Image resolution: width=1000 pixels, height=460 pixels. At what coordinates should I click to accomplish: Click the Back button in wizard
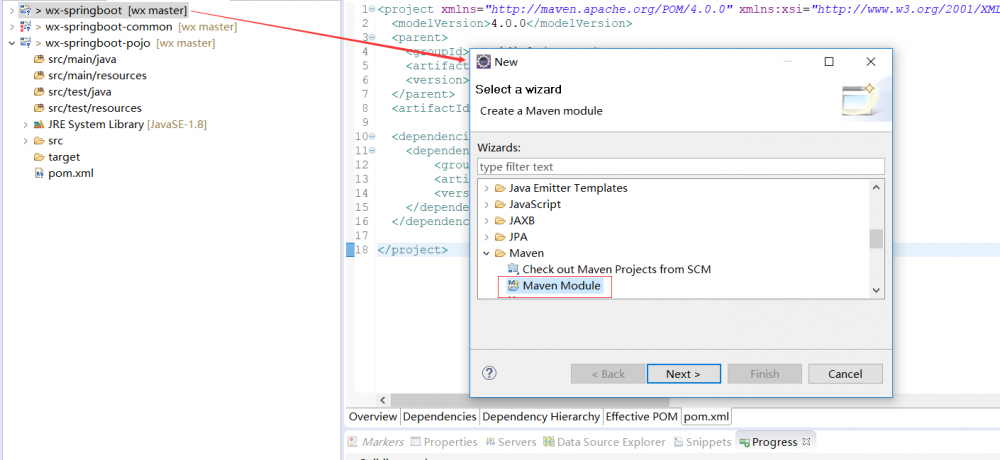608,374
